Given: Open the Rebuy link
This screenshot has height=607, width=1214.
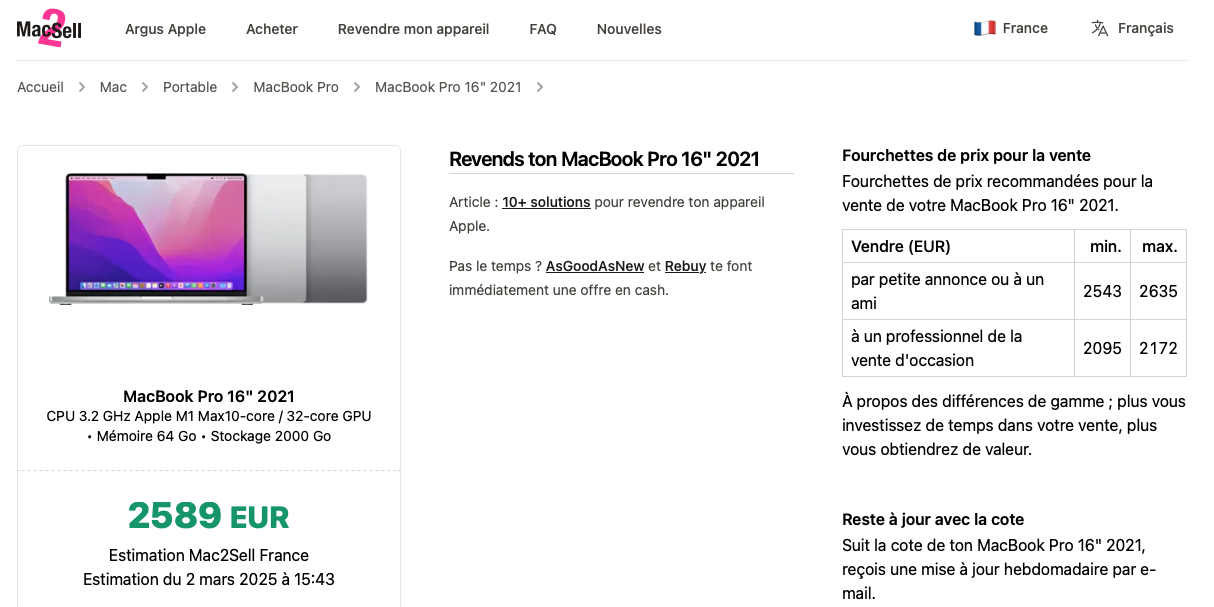Looking at the screenshot, I should tap(685, 266).
